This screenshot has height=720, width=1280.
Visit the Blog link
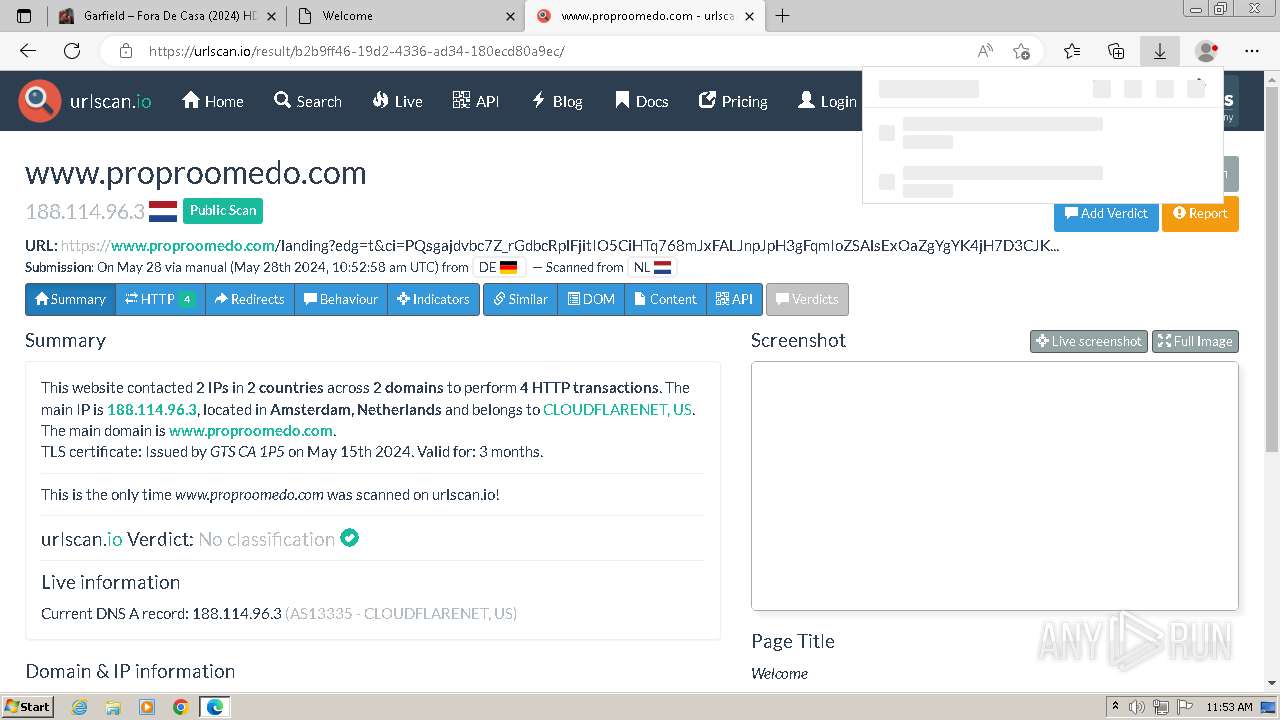pos(557,101)
